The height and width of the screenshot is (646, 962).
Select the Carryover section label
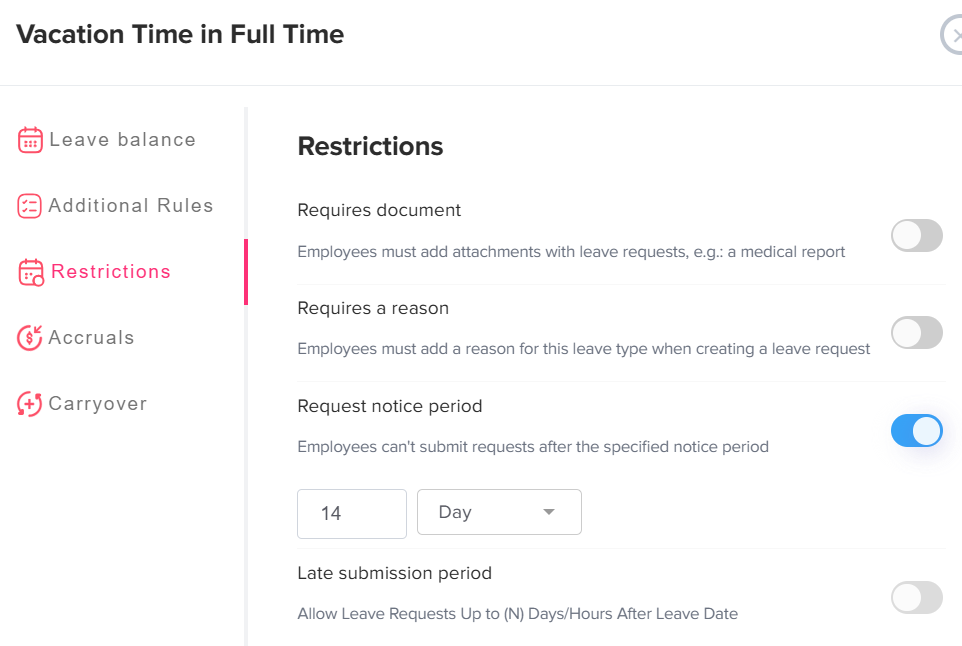[x=98, y=404]
